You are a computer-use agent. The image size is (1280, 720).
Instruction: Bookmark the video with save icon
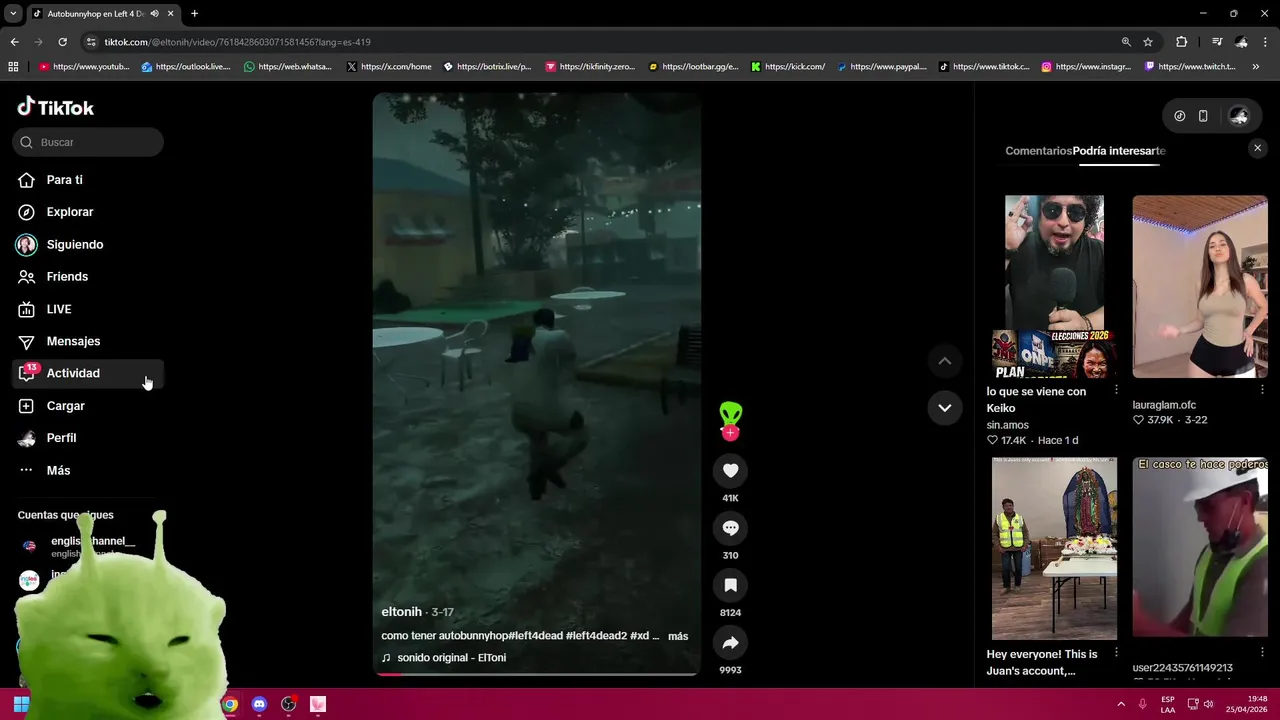pyautogui.click(x=730, y=585)
